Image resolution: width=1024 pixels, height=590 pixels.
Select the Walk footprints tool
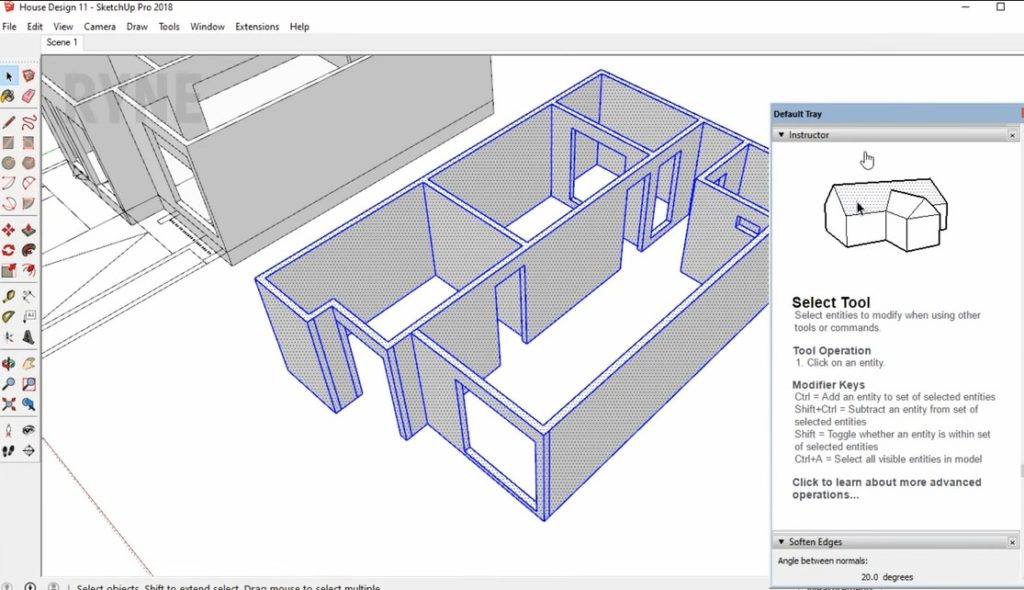click(x=8, y=451)
